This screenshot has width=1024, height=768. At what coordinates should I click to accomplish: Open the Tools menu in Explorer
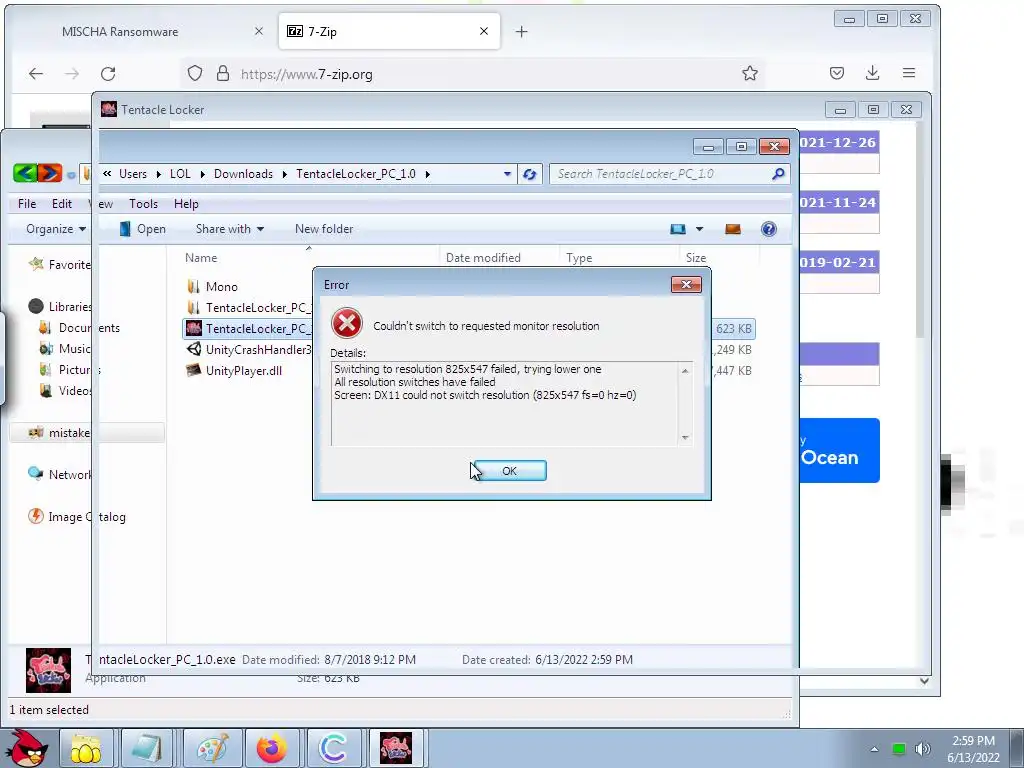click(x=143, y=204)
